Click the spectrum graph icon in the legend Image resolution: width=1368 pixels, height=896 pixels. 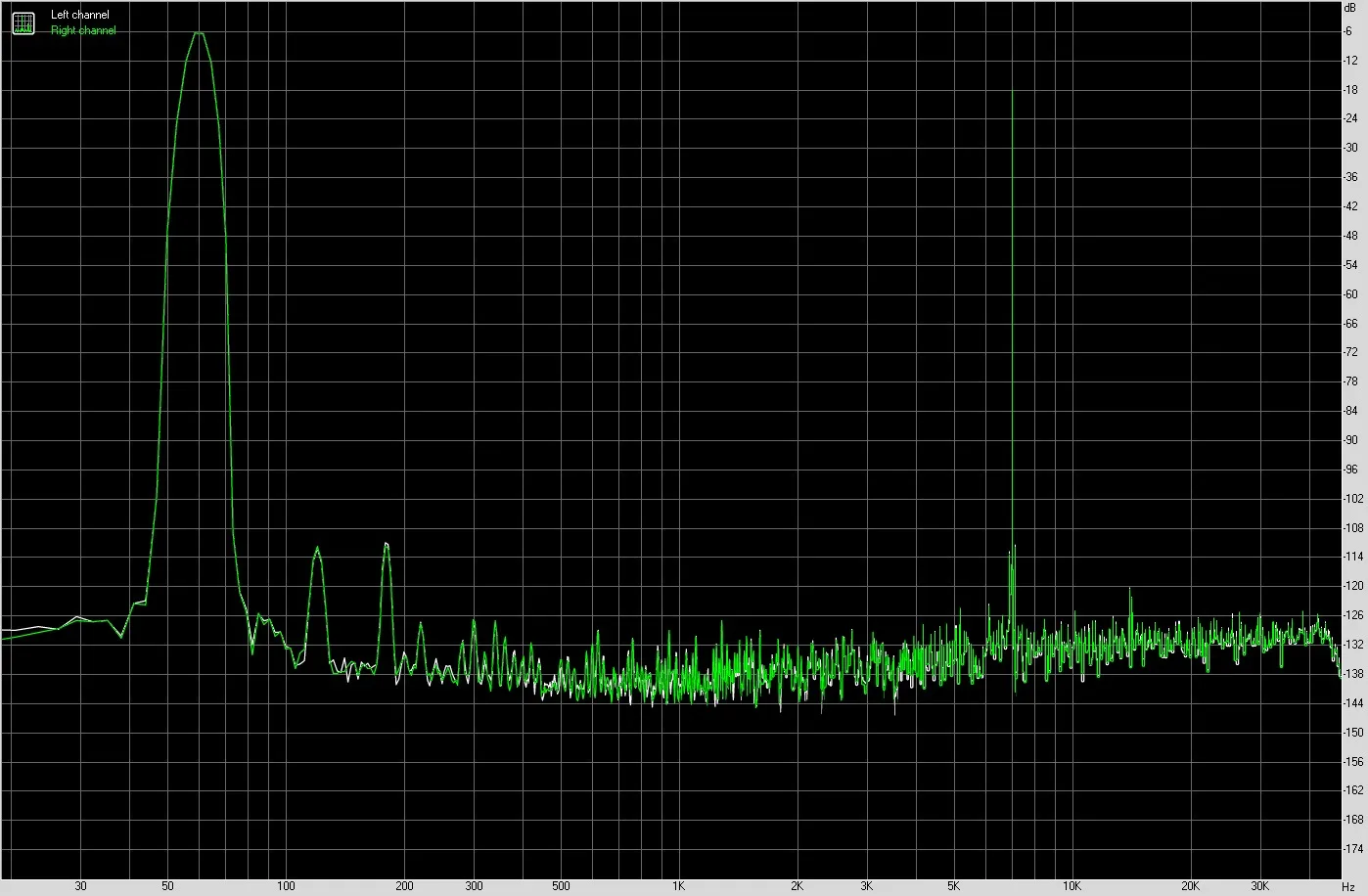pyautogui.click(x=23, y=22)
